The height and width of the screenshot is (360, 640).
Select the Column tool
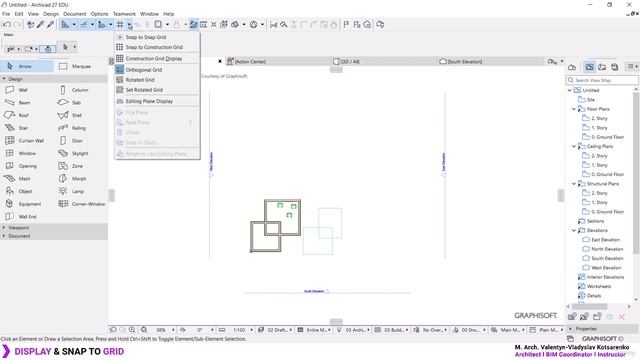[80, 90]
